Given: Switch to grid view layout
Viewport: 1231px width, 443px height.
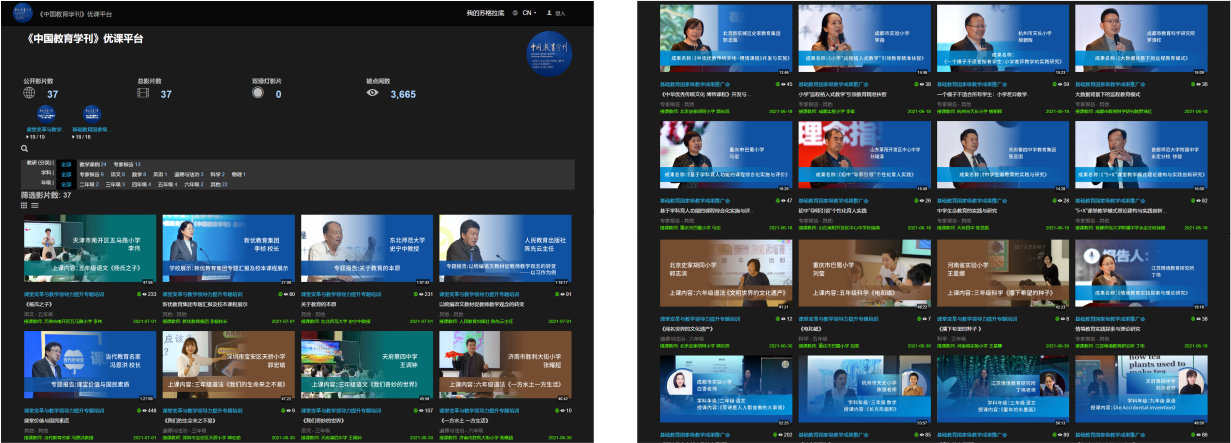Looking at the screenshot, I should pos(25,204).
